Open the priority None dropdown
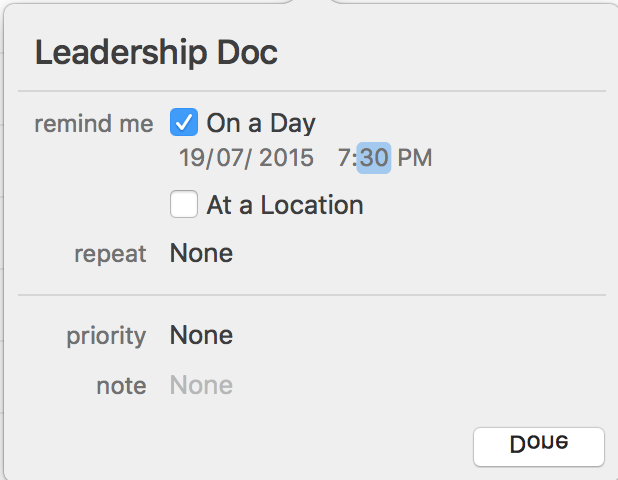The height and width of the screenshot is (480, 618). point(201,335)
